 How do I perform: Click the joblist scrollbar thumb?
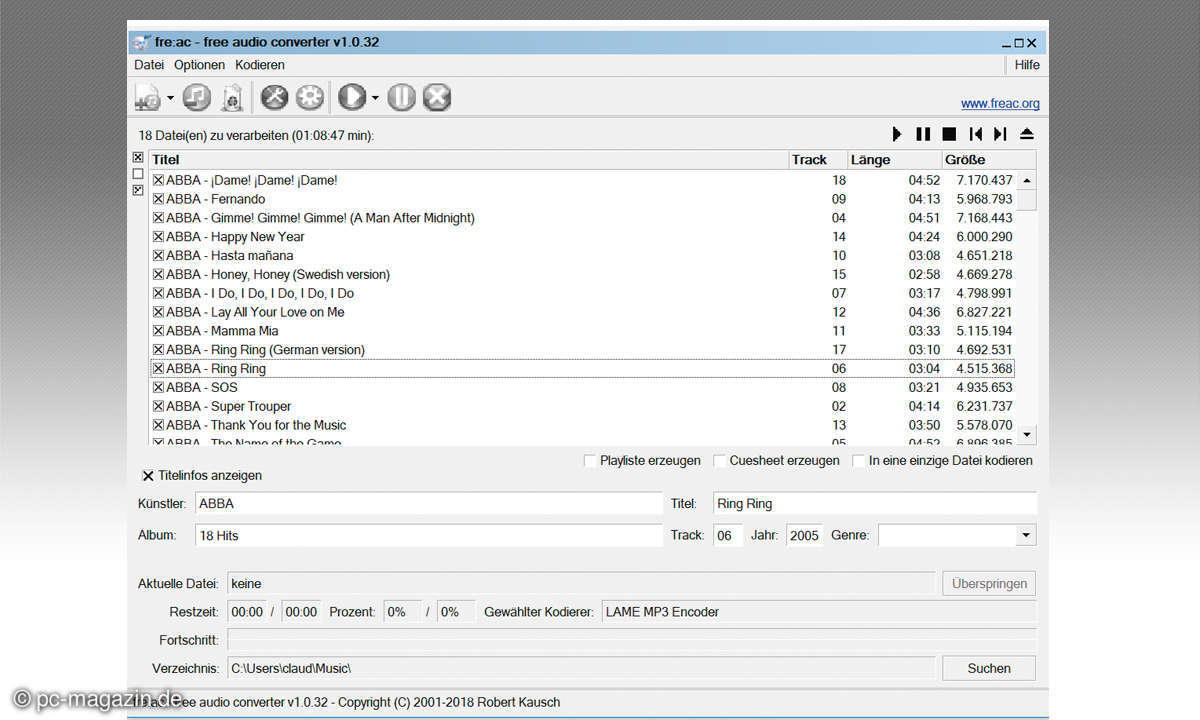point(1027,199)
